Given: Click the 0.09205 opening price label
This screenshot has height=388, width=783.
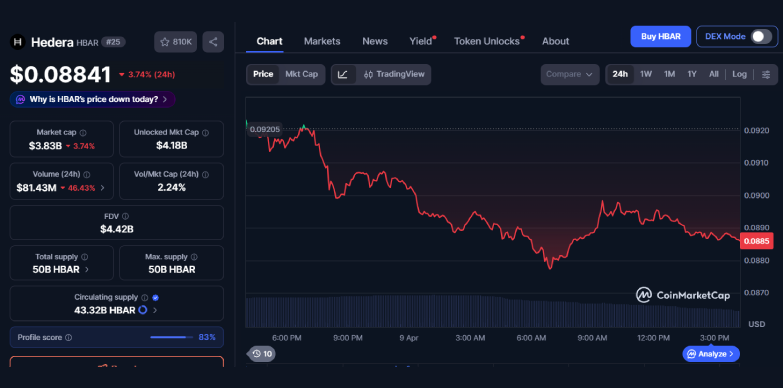Looking at the screenshot, I should [265, 129].
